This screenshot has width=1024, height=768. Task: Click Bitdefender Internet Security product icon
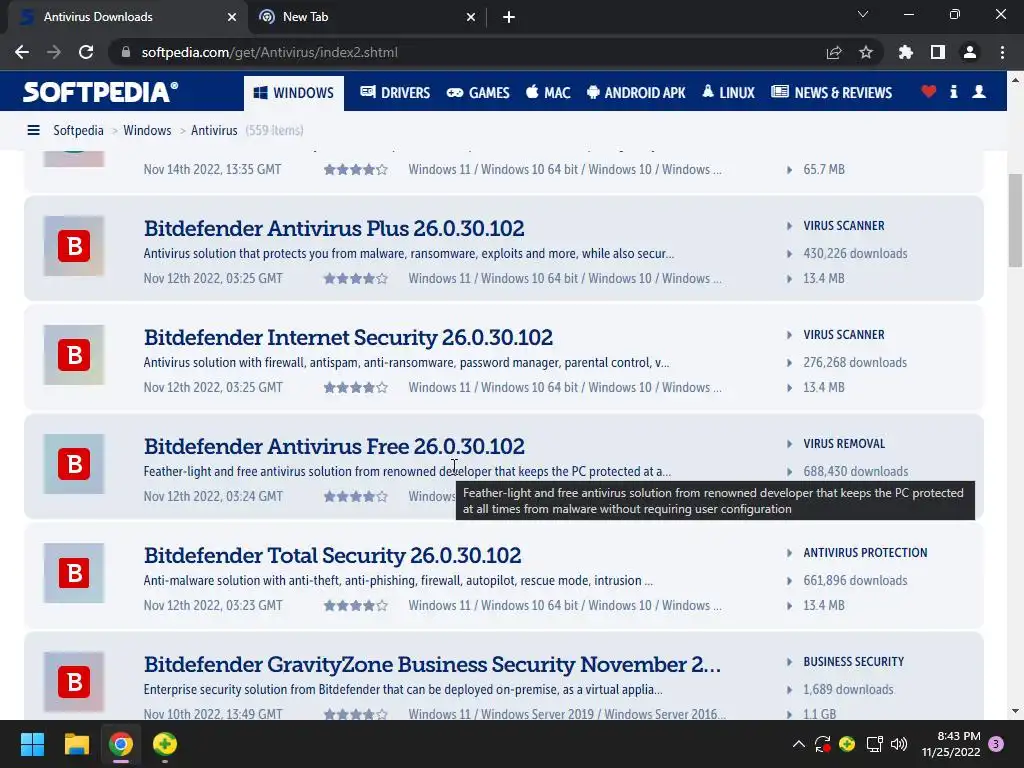coord(74,355)
